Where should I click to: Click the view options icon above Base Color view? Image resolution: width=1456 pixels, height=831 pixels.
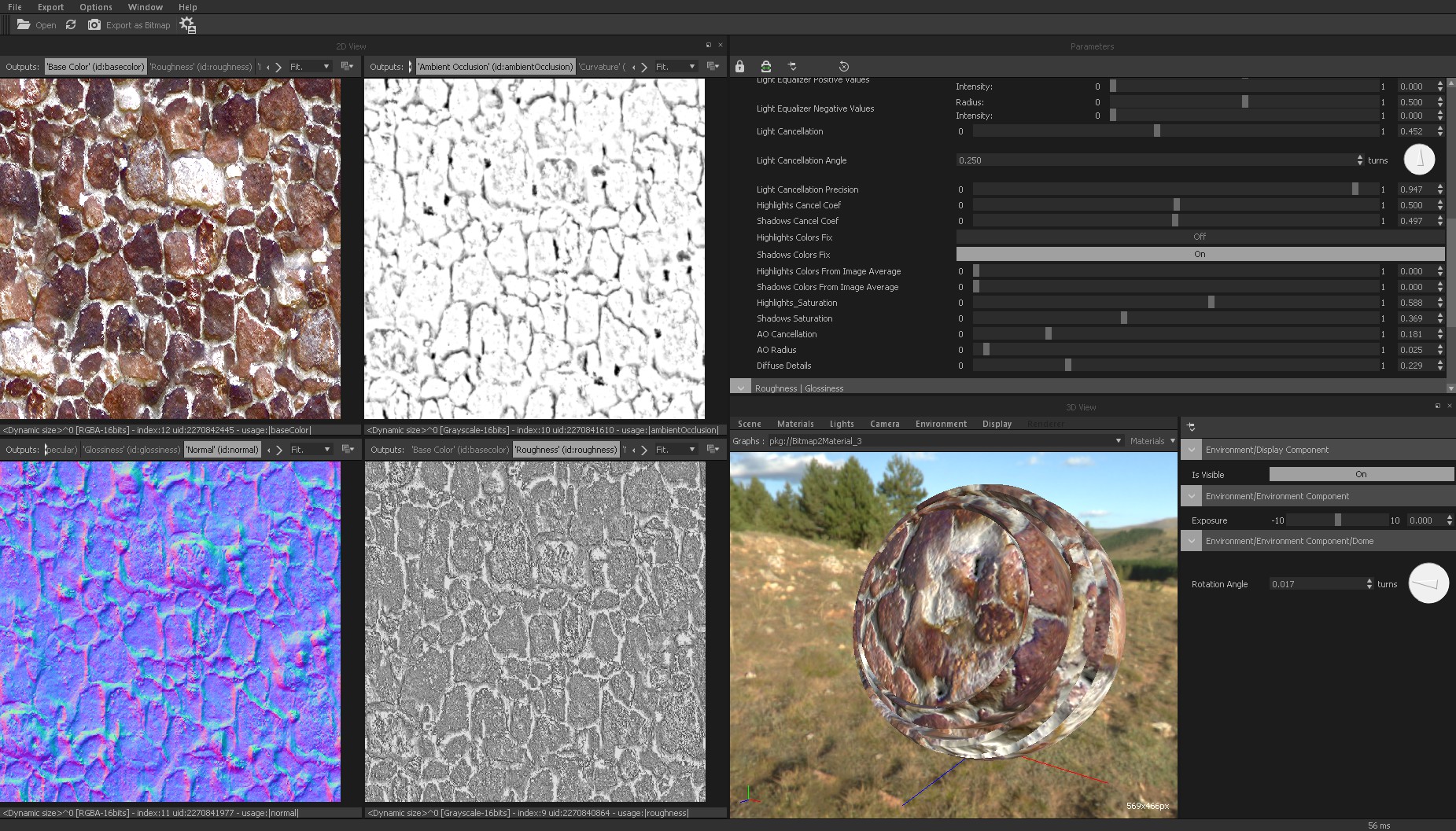[347, 67]
